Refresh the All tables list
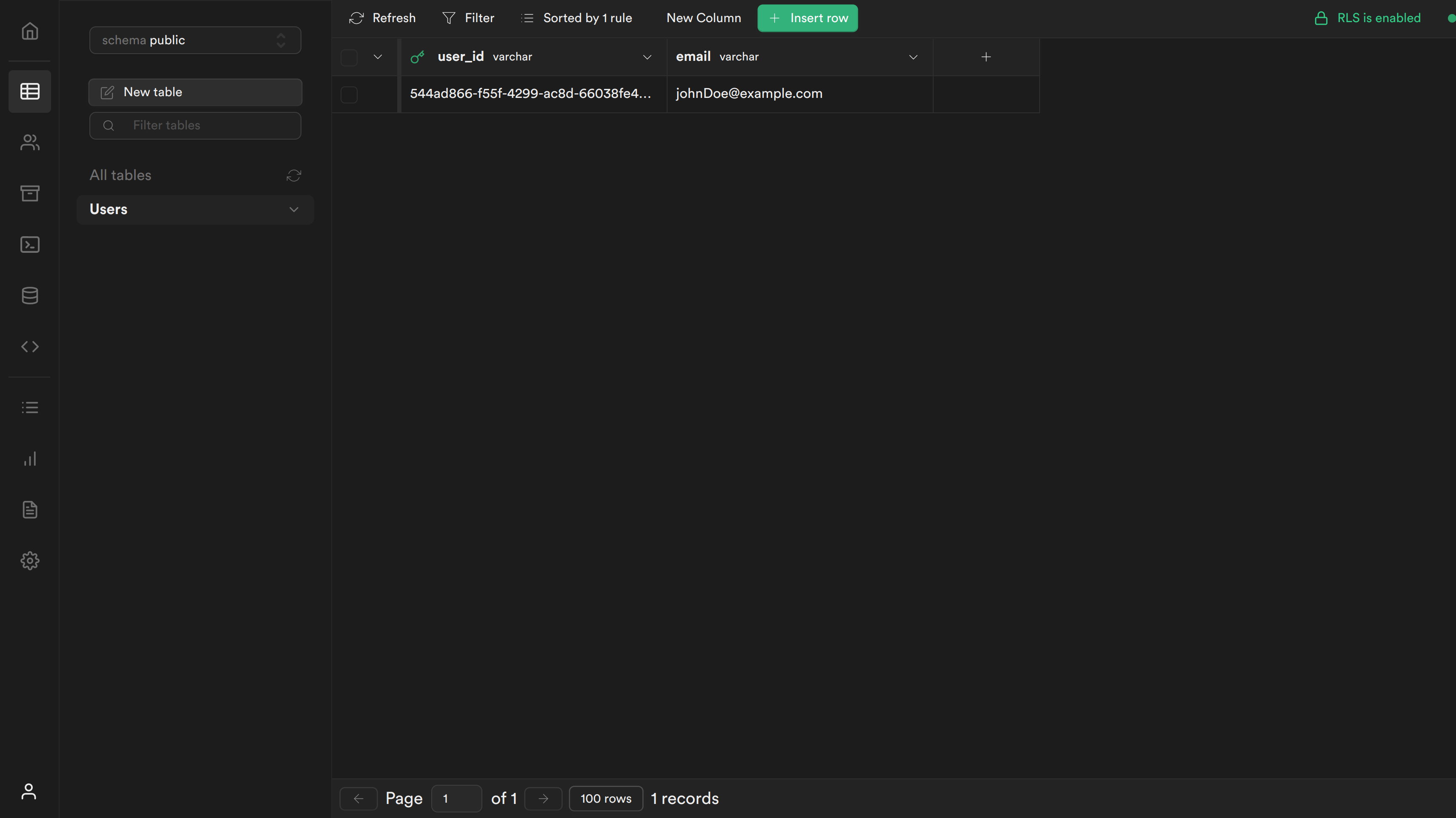1456x818 pixels. (x=293, y=175)
